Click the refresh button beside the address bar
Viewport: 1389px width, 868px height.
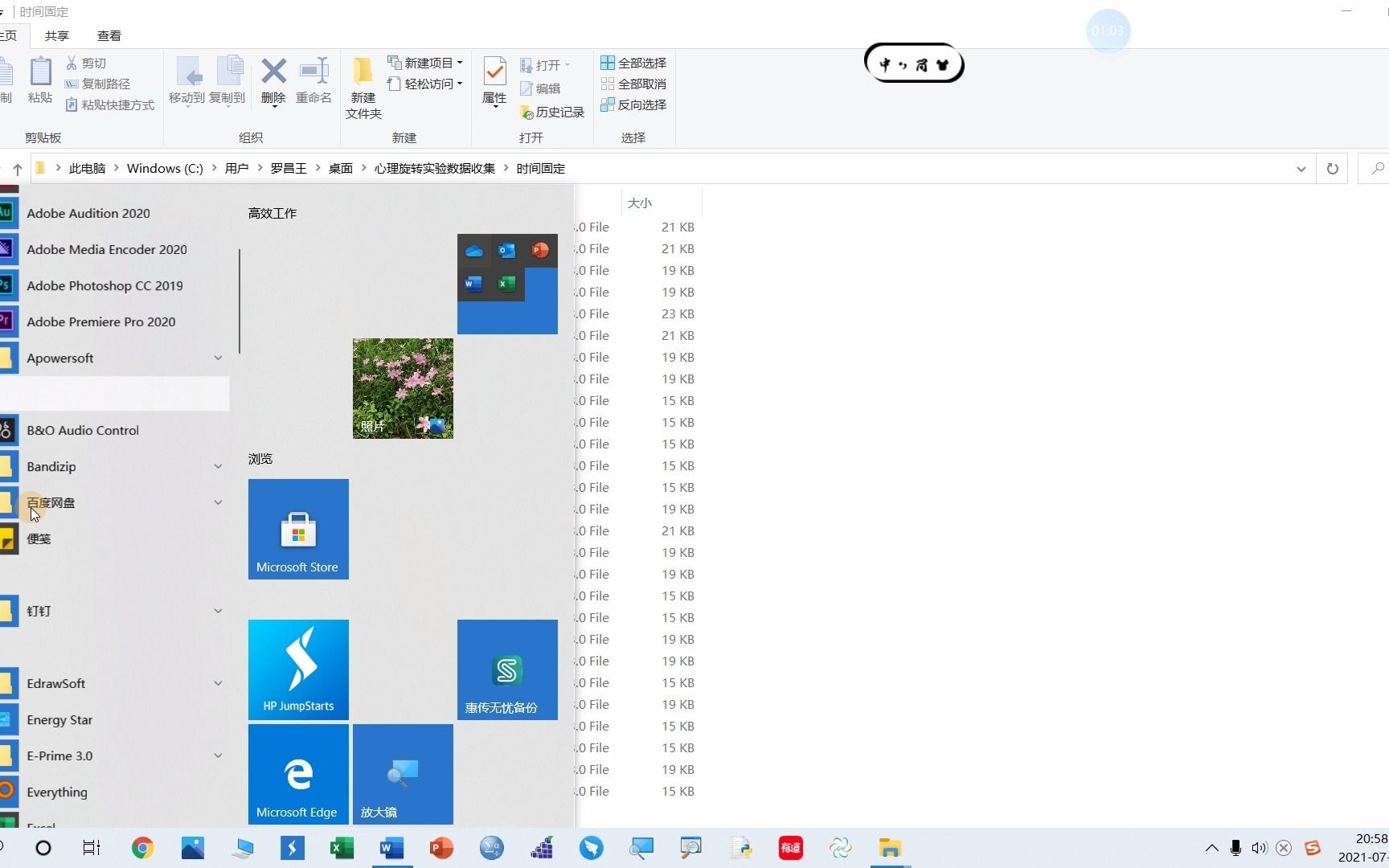1332,169
